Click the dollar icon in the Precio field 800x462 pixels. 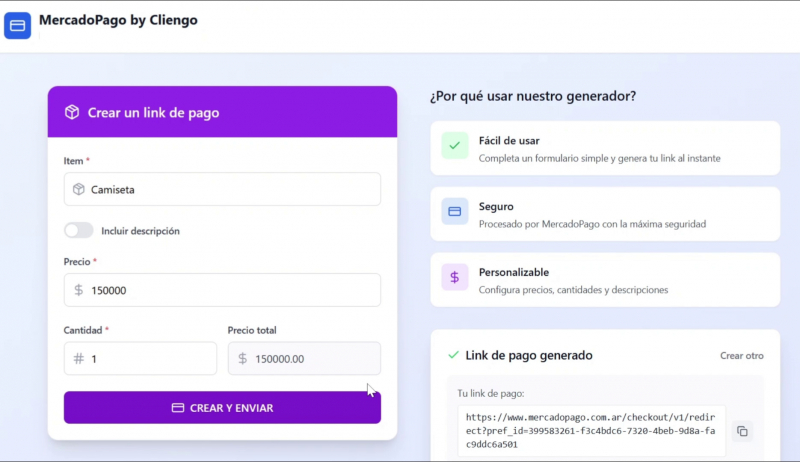pos(79,290)
